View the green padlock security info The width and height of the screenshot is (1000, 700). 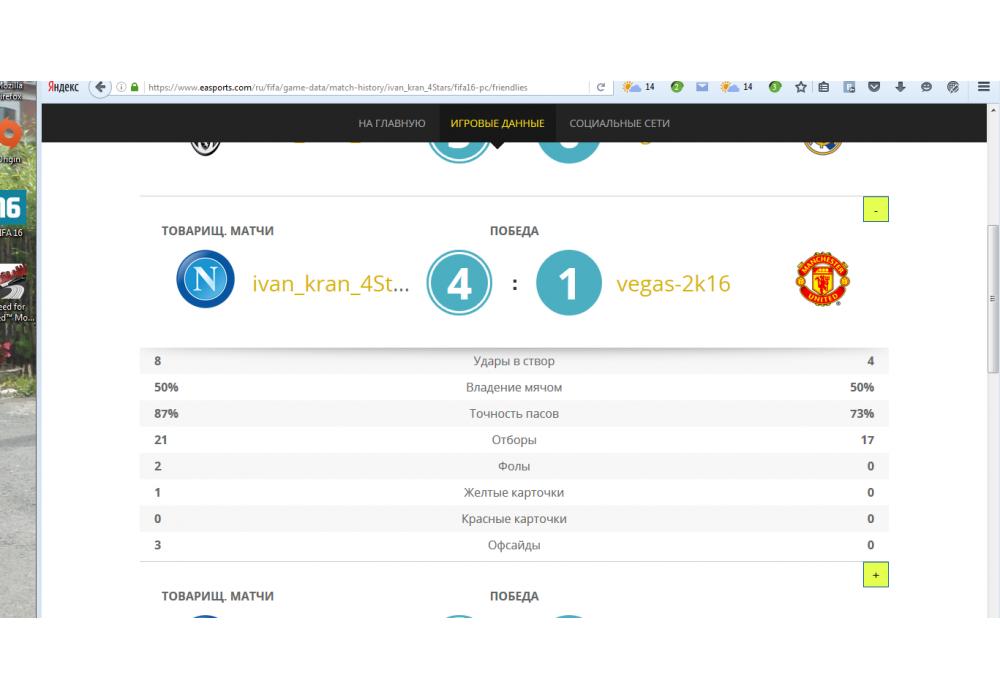(x=135, y=87)
